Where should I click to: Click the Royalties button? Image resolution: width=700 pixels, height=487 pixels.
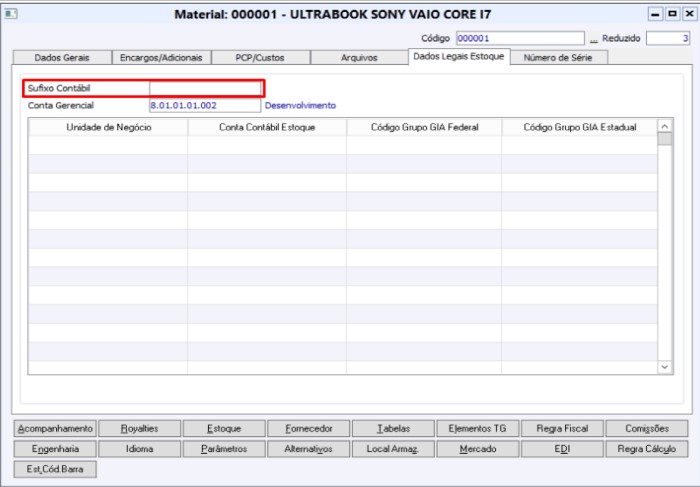[x=140, y=429]
